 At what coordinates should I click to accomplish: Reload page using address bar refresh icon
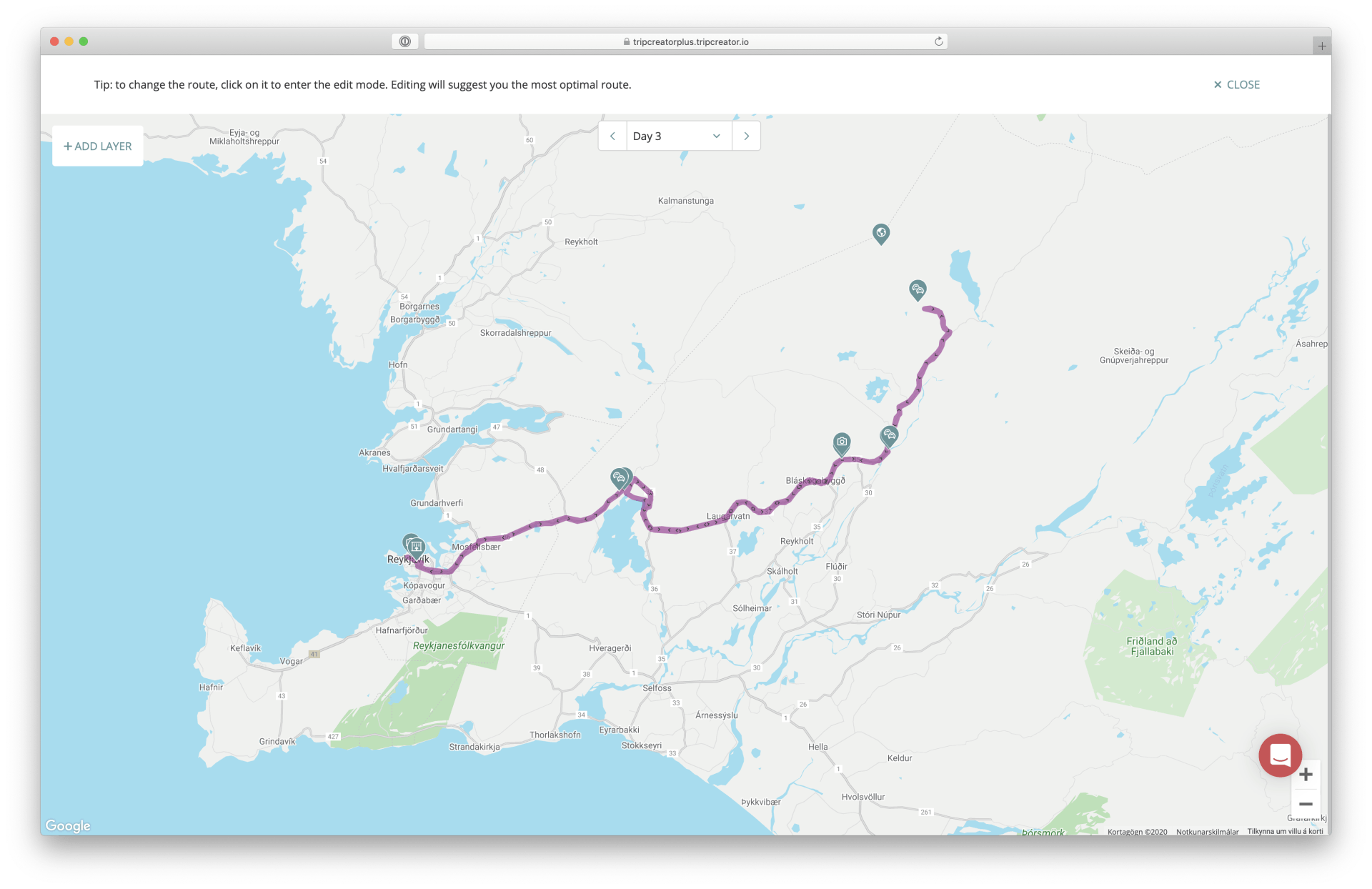tap(939, 41)
